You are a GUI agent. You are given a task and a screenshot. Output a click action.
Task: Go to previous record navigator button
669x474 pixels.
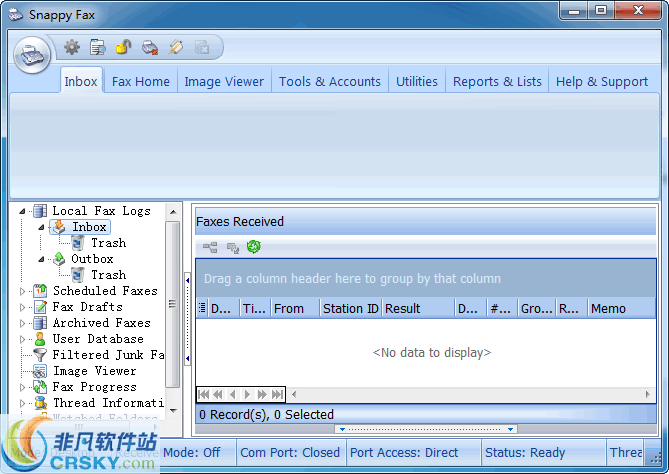[233, 395]
